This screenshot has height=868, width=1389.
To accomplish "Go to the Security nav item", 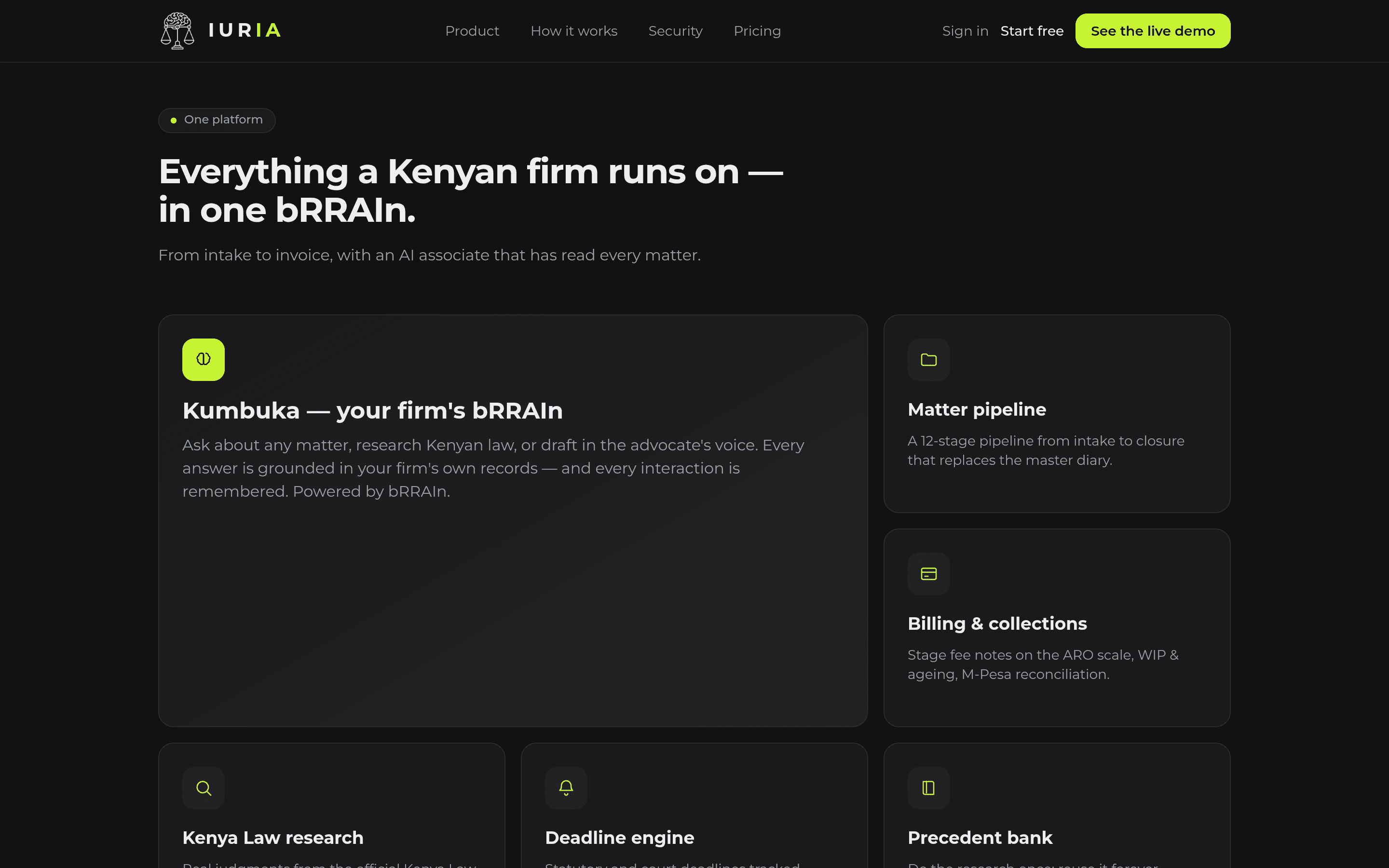I will (675, 31).
